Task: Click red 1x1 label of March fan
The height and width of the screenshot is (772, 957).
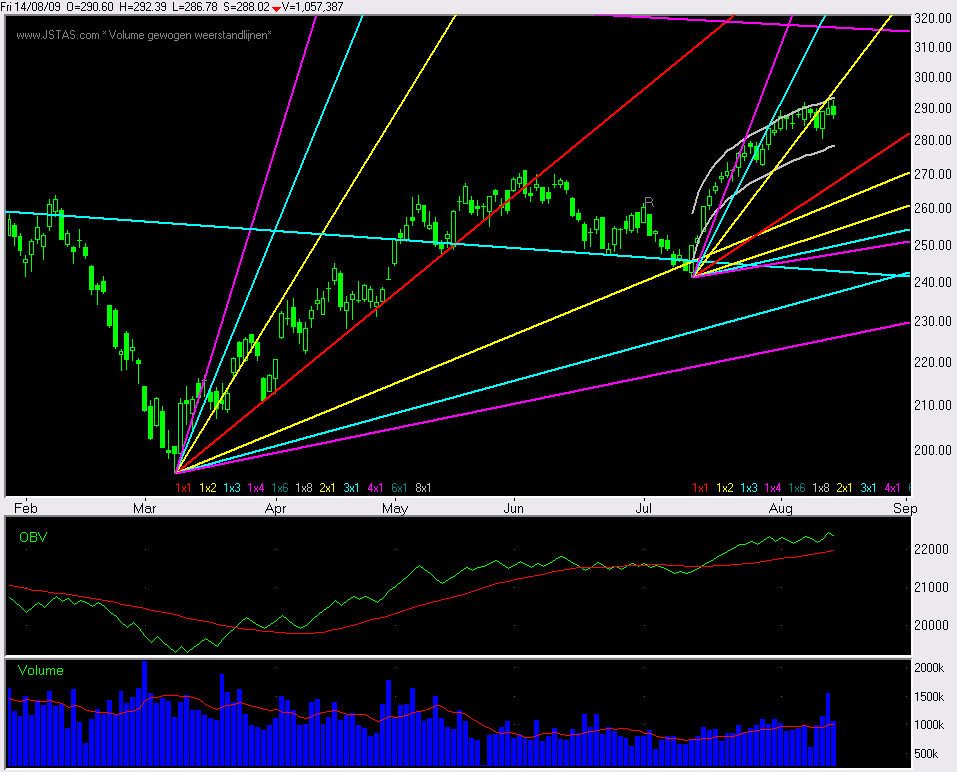Action: coord(183,488)
